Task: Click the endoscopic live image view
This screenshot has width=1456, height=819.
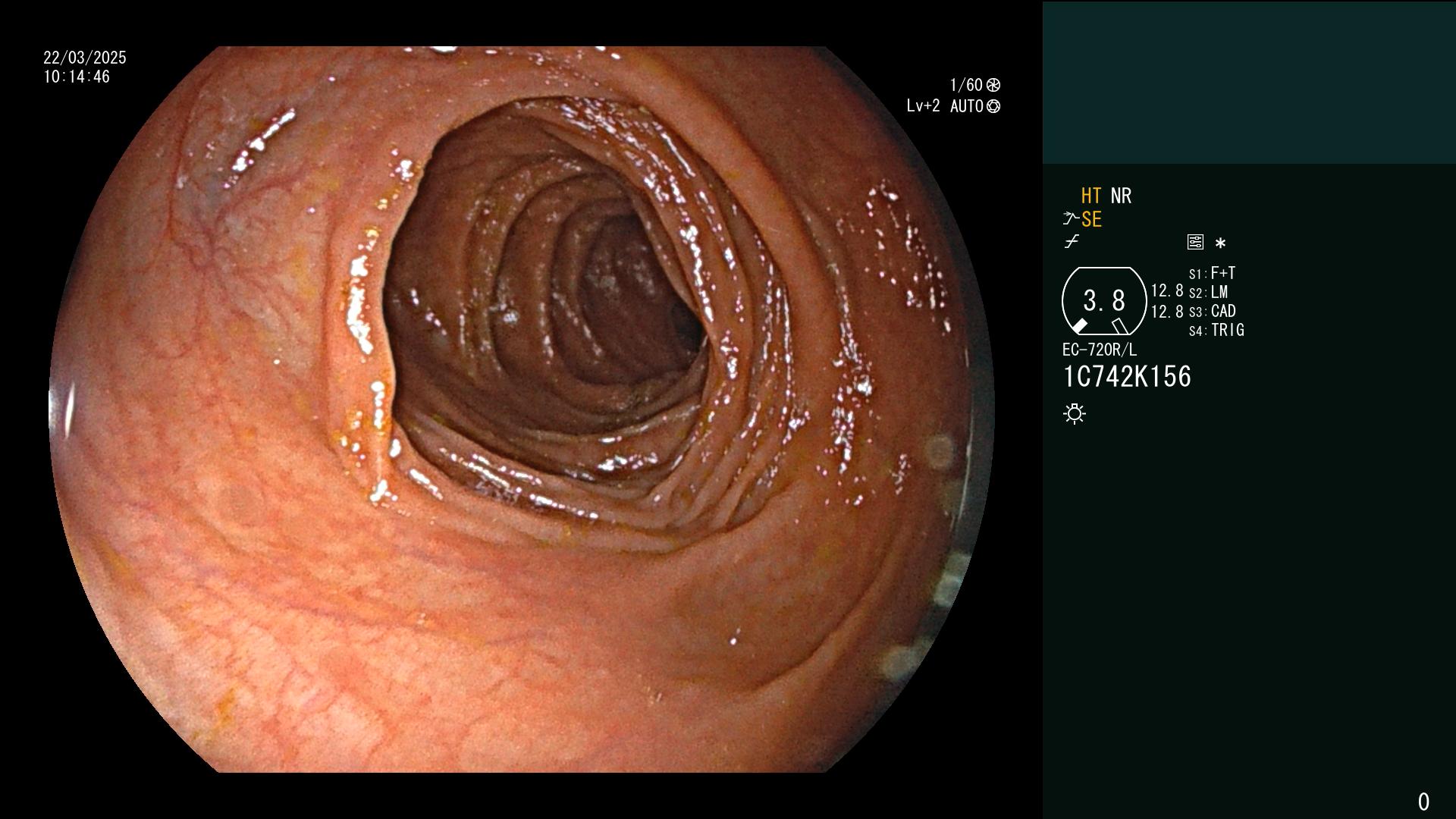Action: 522,409
